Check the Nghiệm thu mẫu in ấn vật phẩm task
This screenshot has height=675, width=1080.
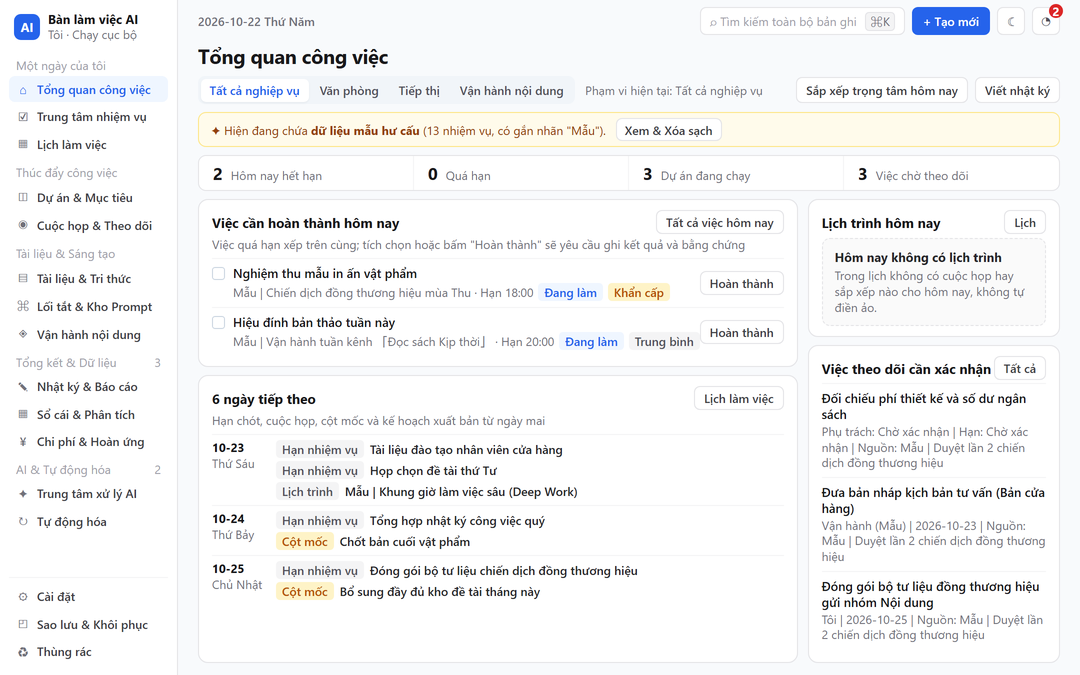pyautogui.click(x=218, y=273)
